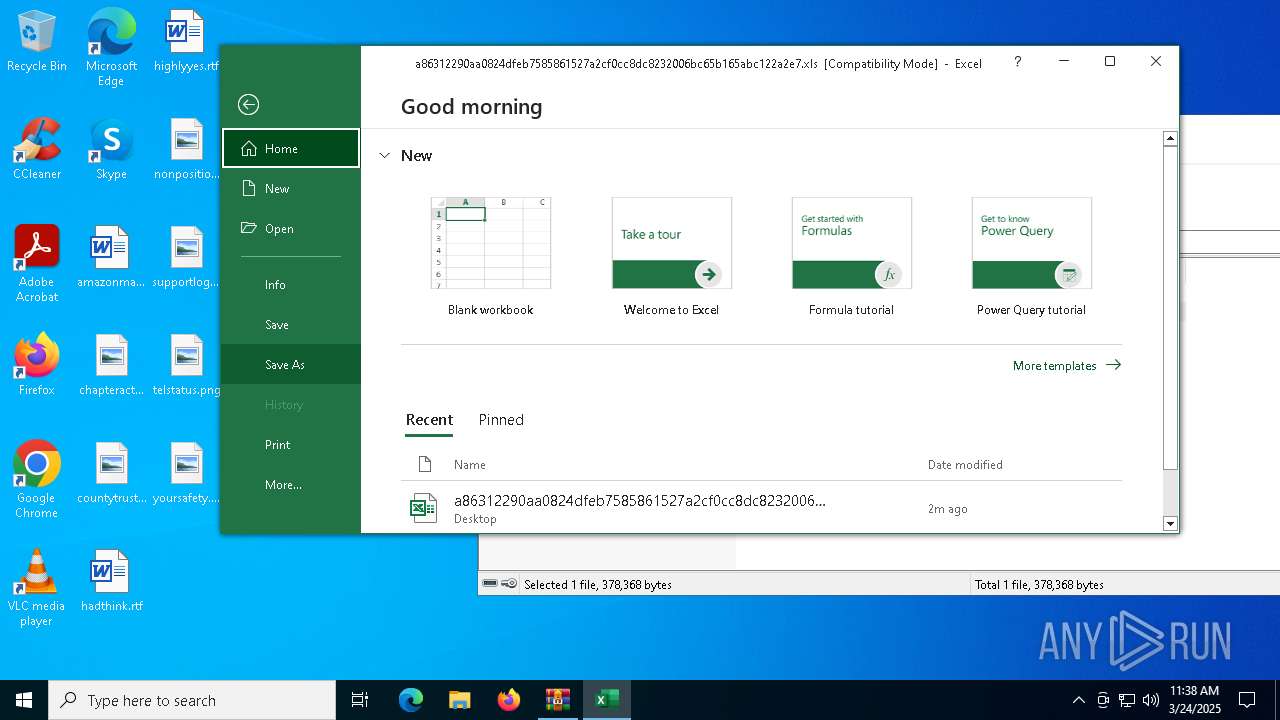Click the taskbar search box
This screenshot has width=1280, height=720.
(x=192, y=700)
